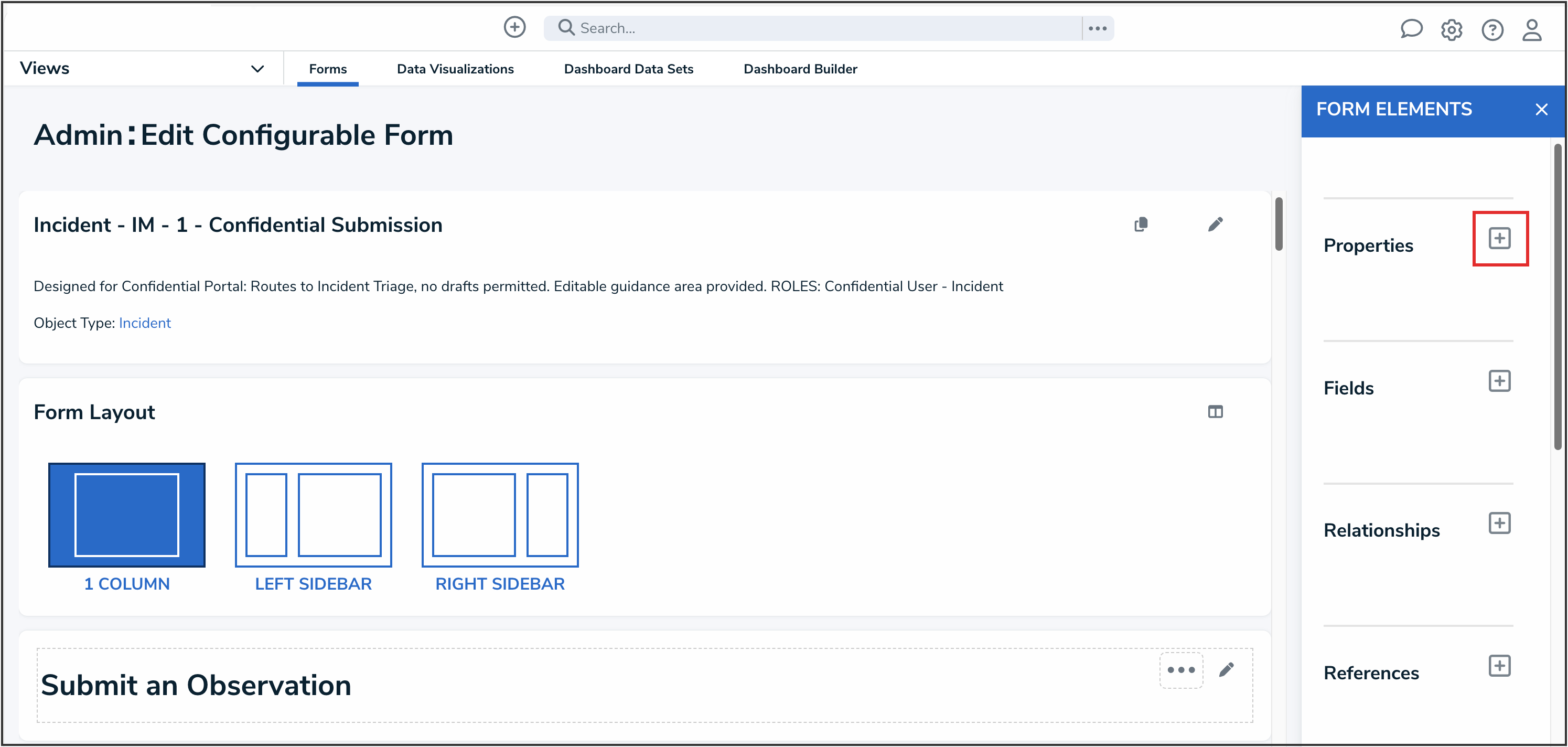Select the Left Sidebar layout
1568x747 pixels.
tap(313, 515)
